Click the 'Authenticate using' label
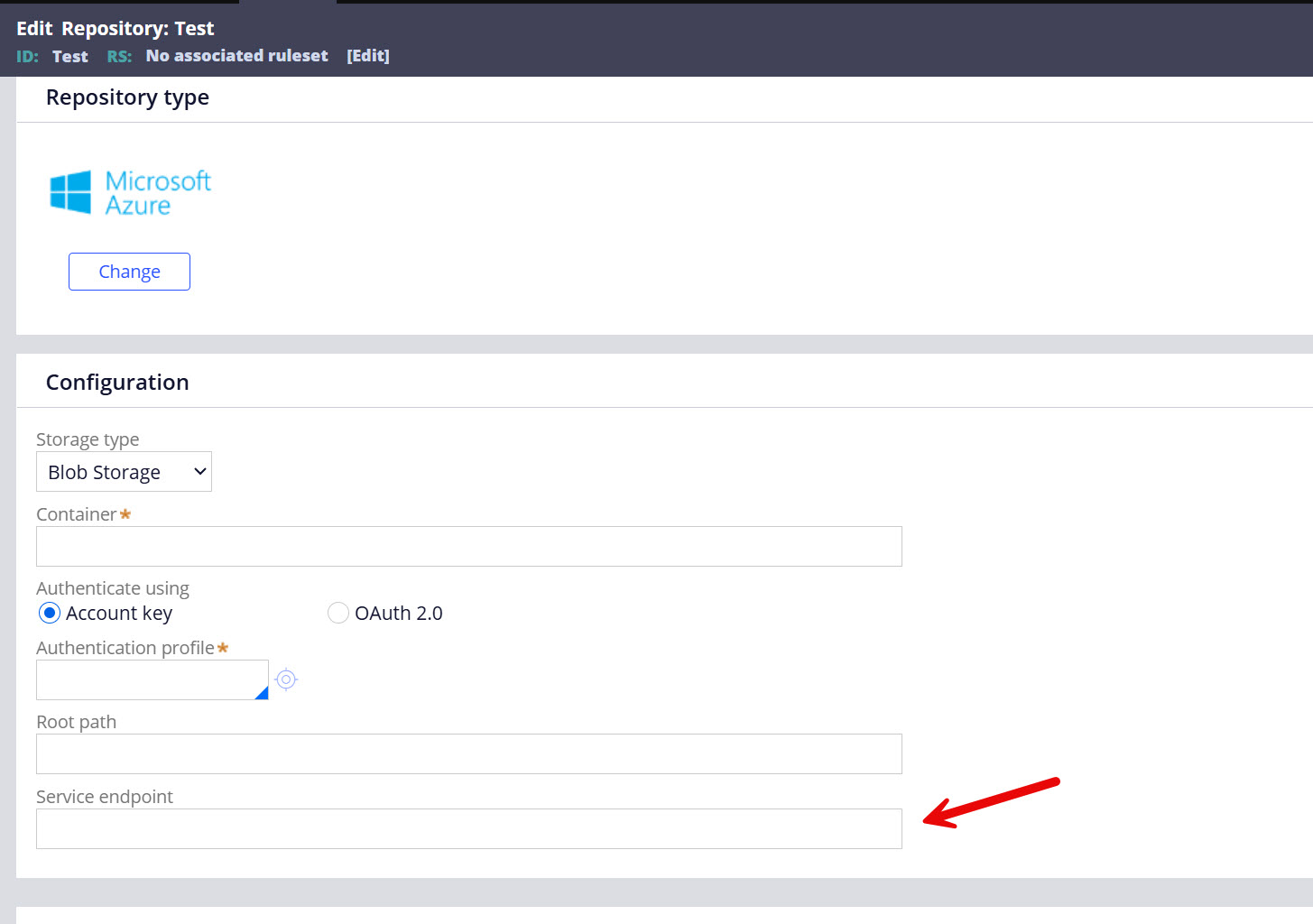Image resolution: width=1313 pixels, height=924 pixels. click(x=113, y=588)
